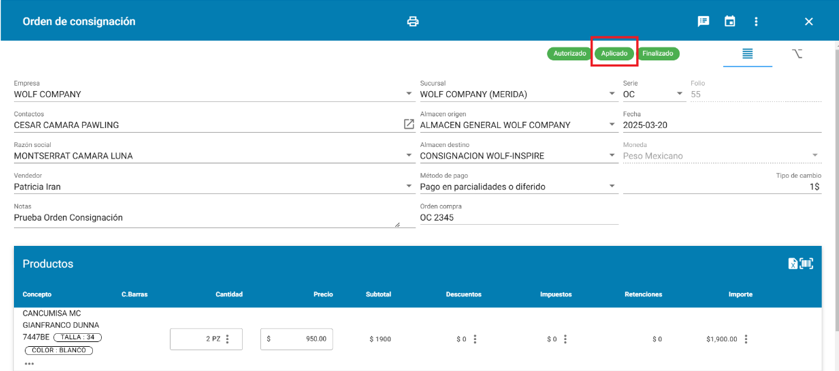Screen dimensions: 839x371
Task: Expand the Almacen origen dropdown
Action: (x=612, y=125)
